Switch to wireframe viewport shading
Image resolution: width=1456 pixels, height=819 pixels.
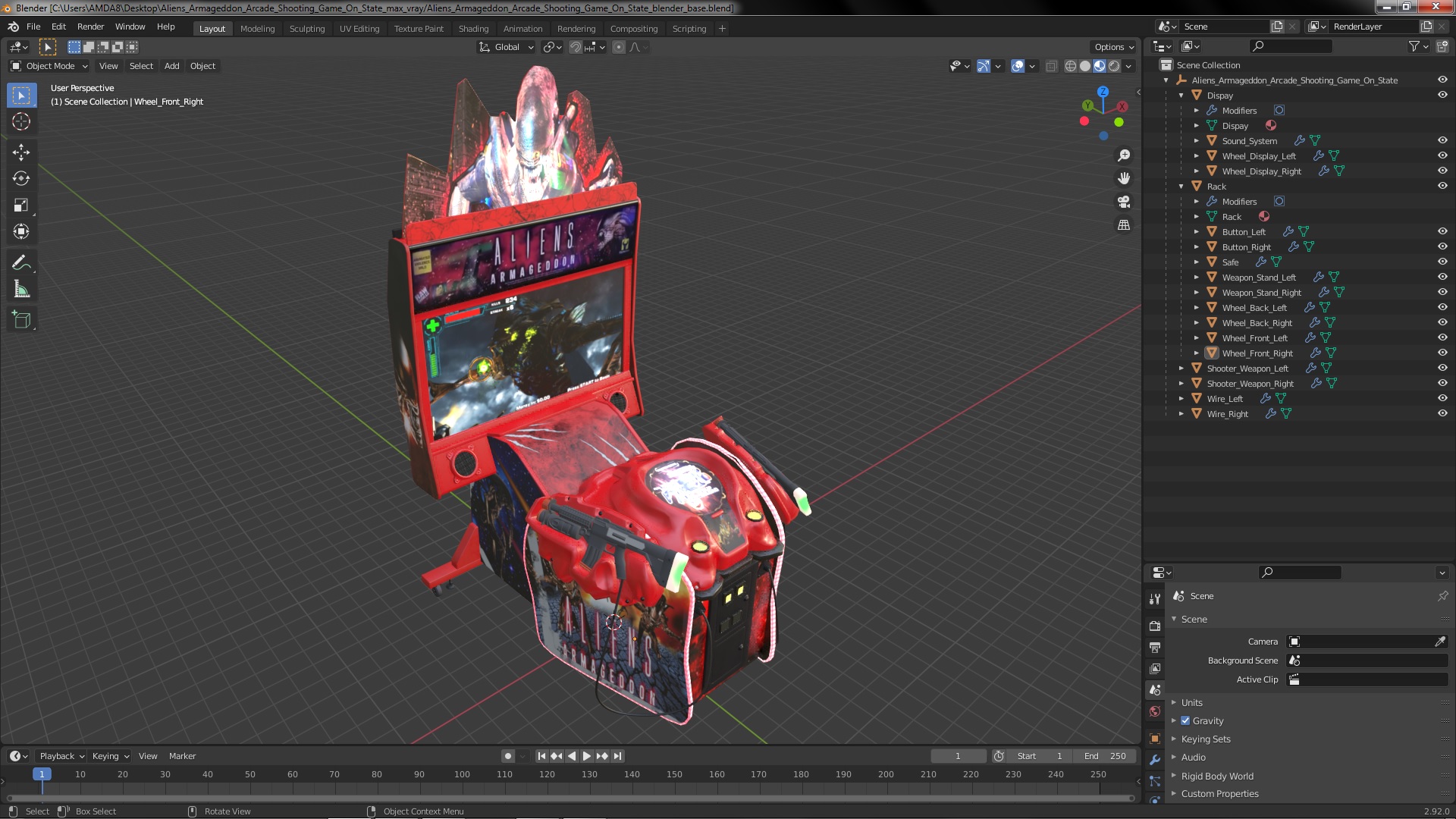(x=1070, y=66)
